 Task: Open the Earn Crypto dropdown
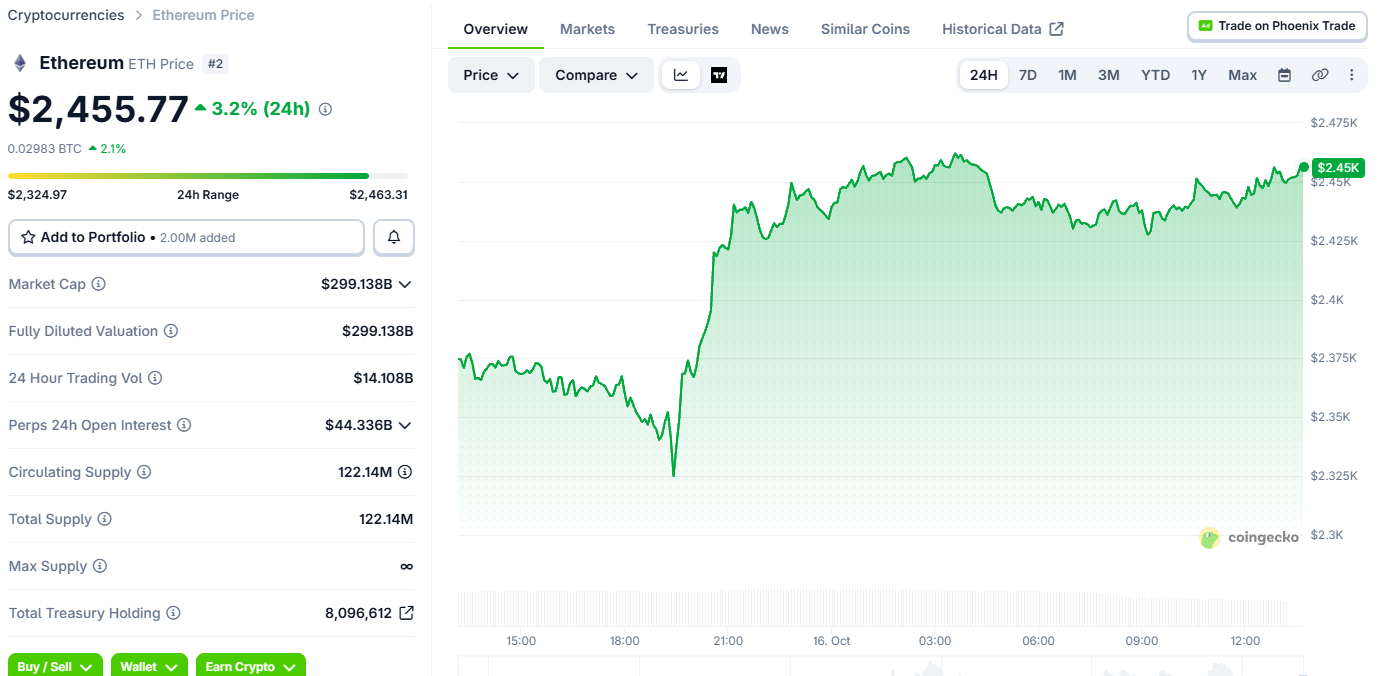[x=251, y=666]
